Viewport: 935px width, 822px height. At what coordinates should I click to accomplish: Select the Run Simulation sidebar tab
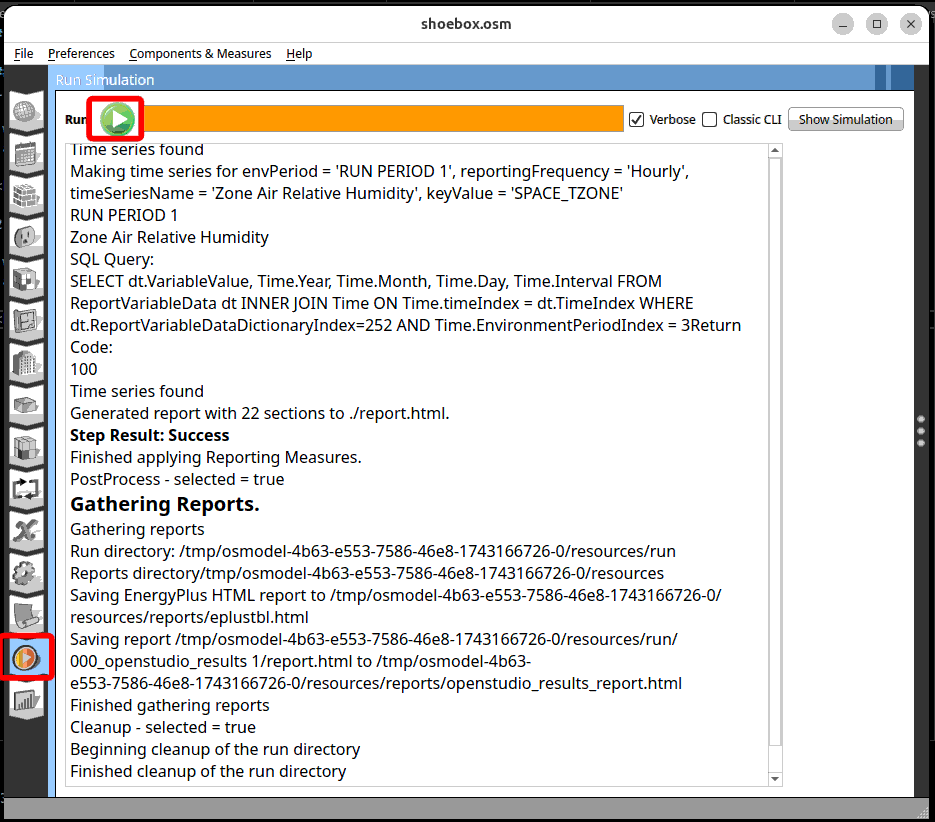pyautogui.click(x=26, y=657)
